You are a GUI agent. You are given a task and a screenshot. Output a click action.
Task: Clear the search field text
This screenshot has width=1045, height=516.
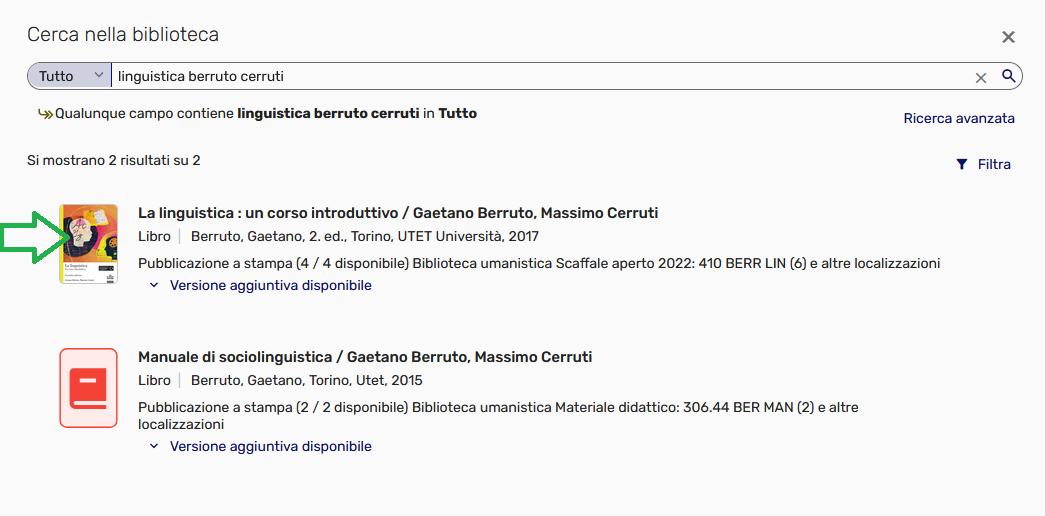(x=981, y=77)
